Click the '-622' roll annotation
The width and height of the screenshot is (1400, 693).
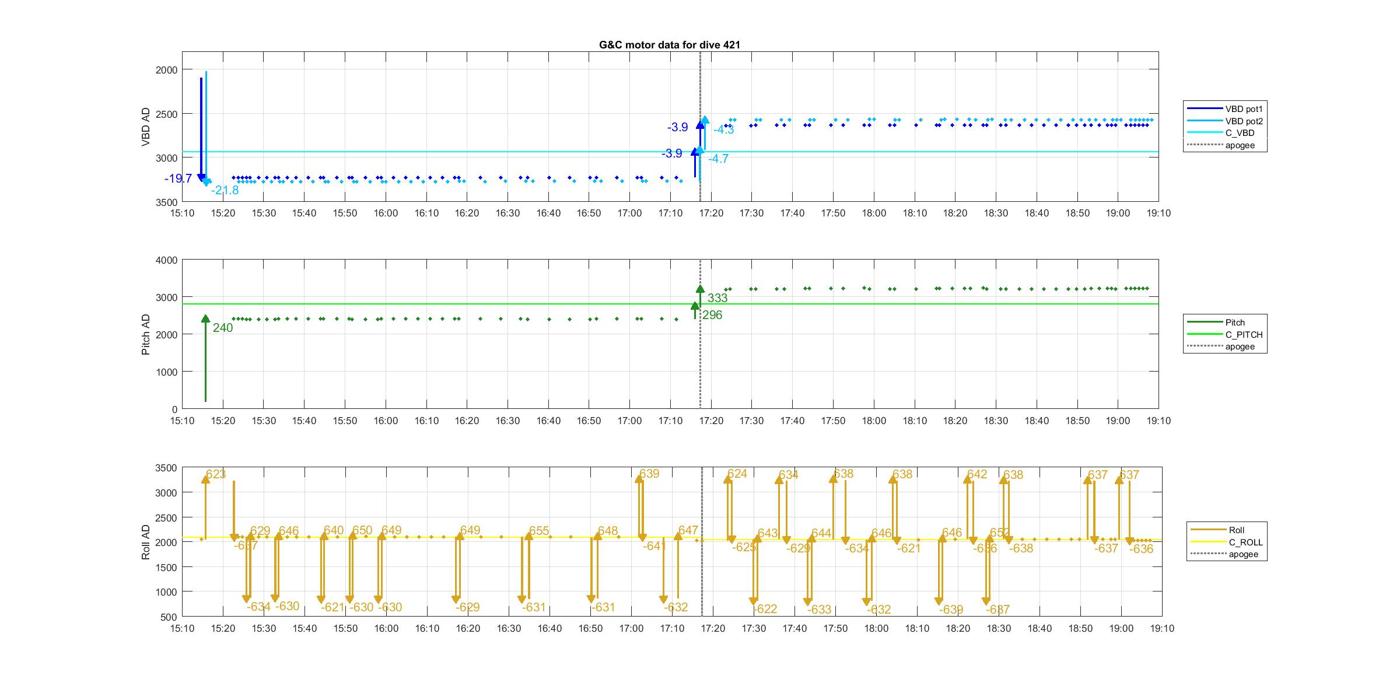click(764, 610)
